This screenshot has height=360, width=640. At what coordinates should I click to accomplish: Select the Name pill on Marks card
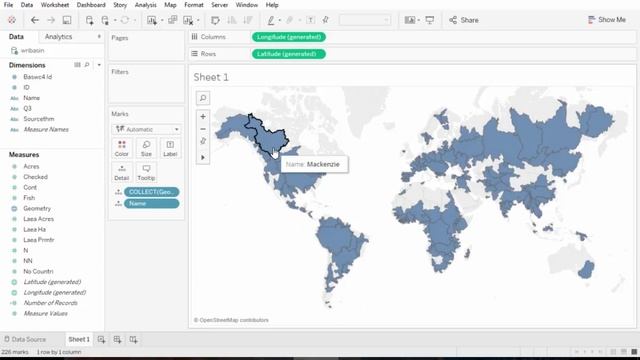pyautogui.click(x=151, y=204)
